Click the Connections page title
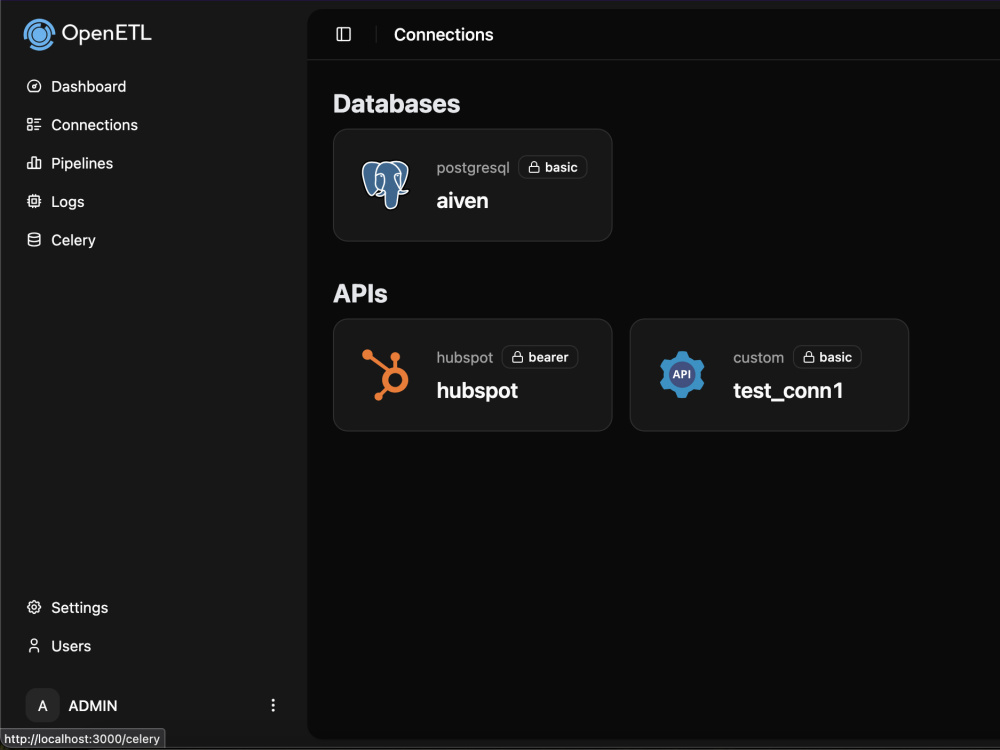The image size is (1000, 750). (443, 34)
